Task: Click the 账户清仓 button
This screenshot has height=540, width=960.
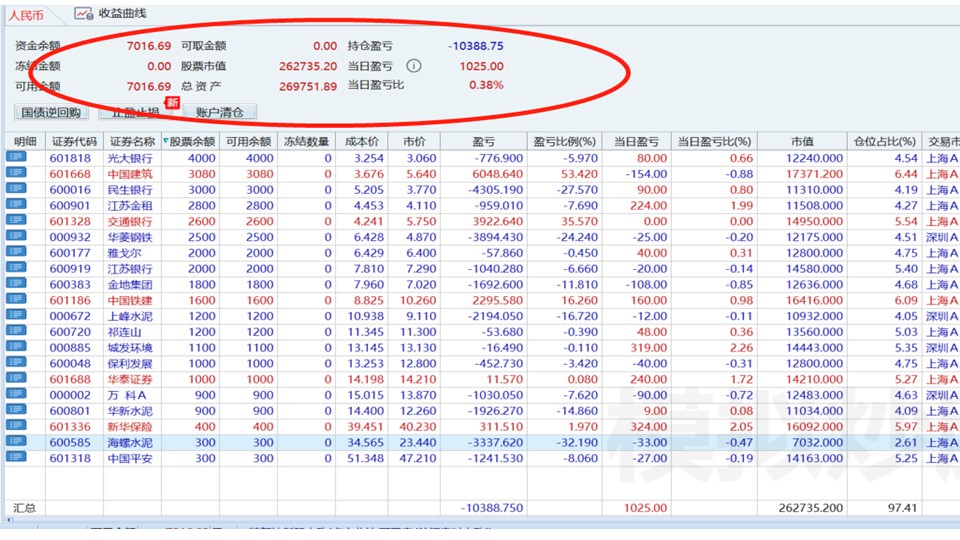Action: [220, 112]
